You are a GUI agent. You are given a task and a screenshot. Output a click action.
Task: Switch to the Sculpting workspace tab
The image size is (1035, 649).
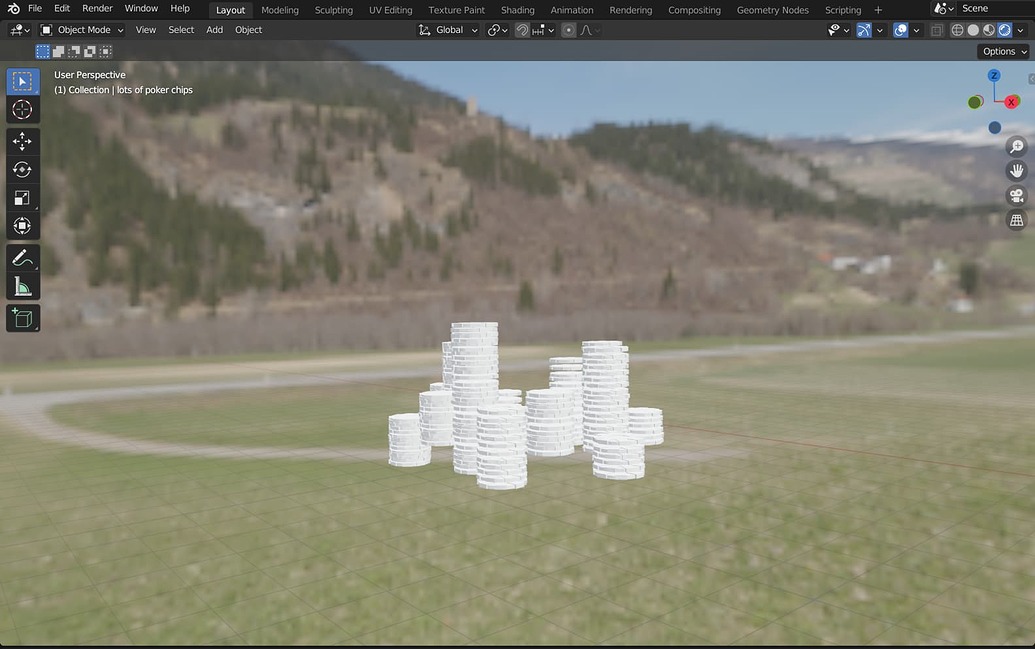click(333, 10)
